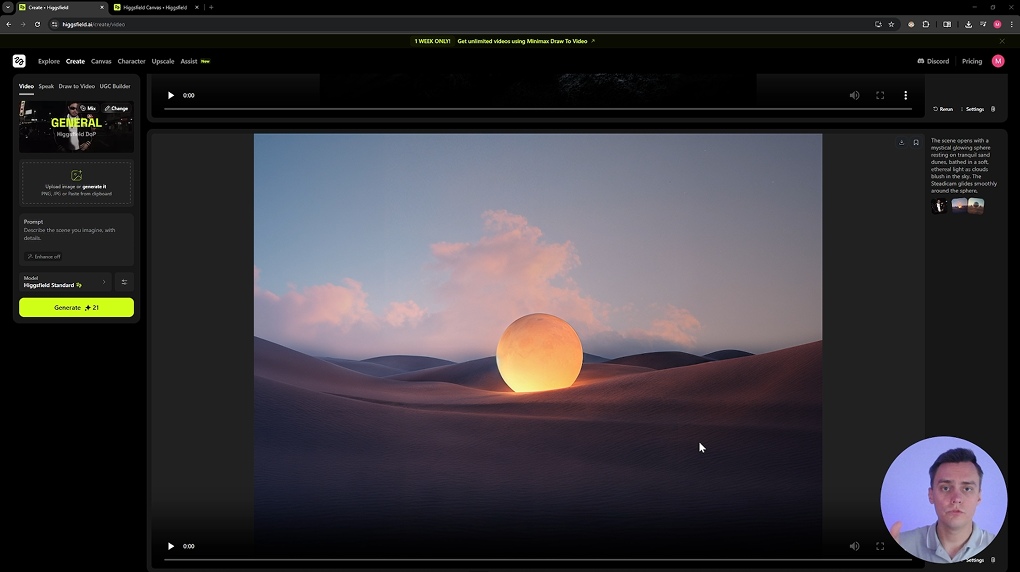This screenshot has width=1020, height=572.
Task: Reload the page
Action: pos(37,24)
